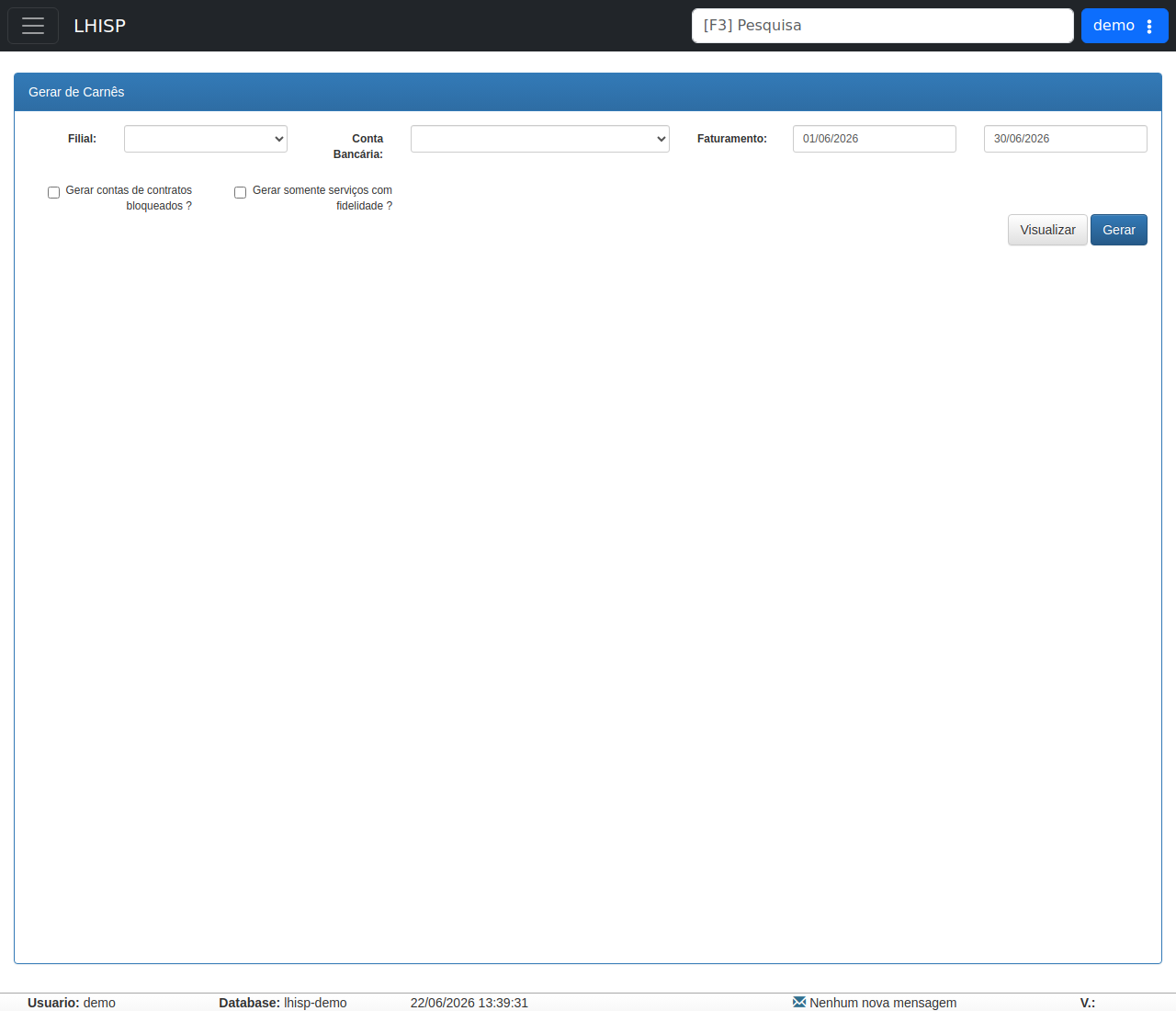Click the Faturamento end date field
Viewport: 1176px width, 1011px height.
coord(1066,139)
